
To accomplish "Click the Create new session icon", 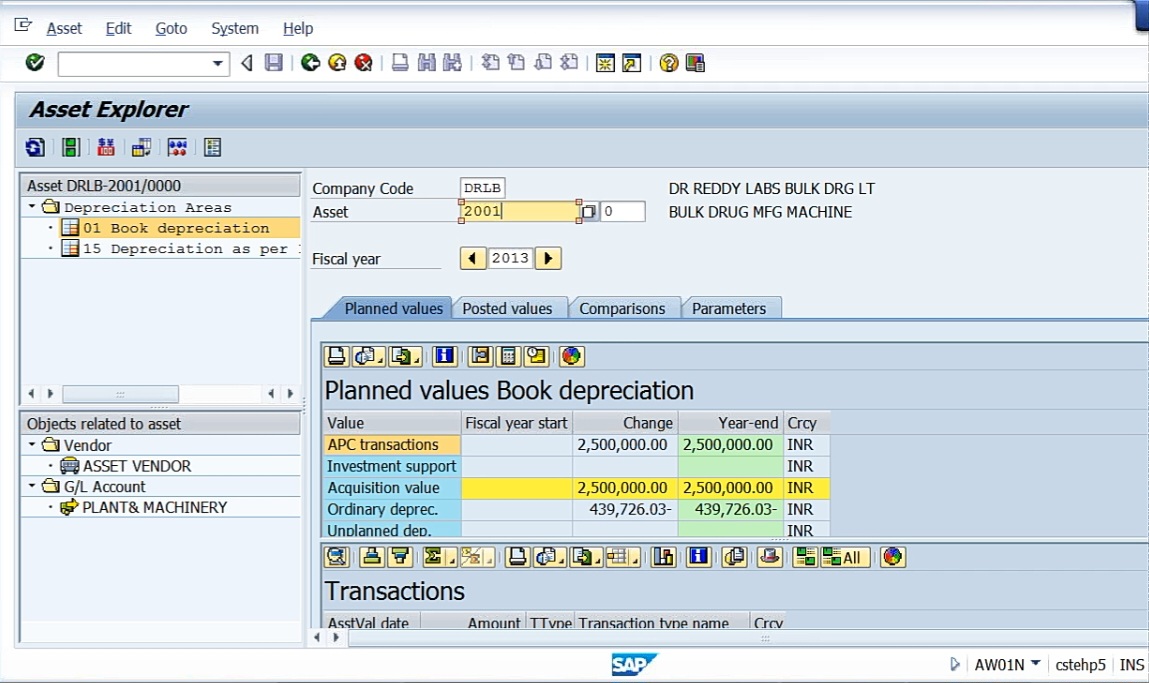I will 605,63.
